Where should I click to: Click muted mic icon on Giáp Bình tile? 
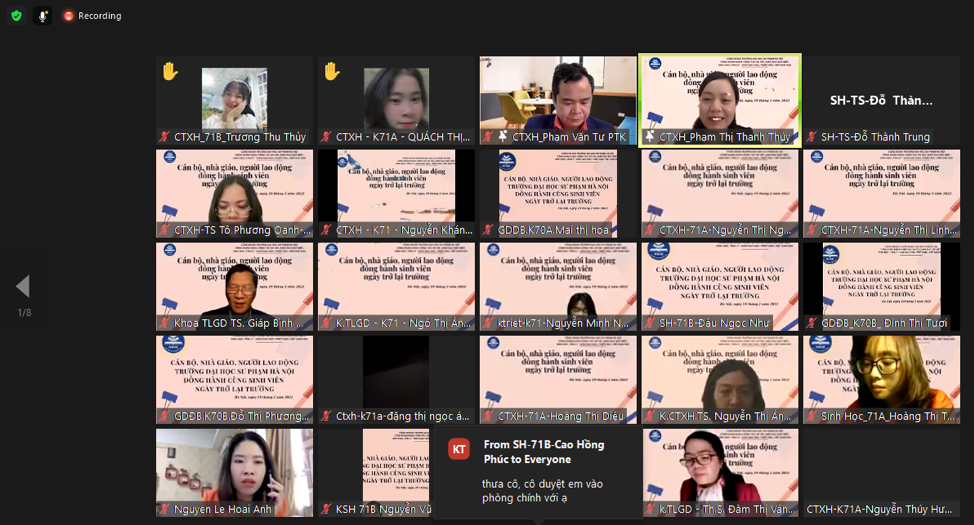pos(165,323)
